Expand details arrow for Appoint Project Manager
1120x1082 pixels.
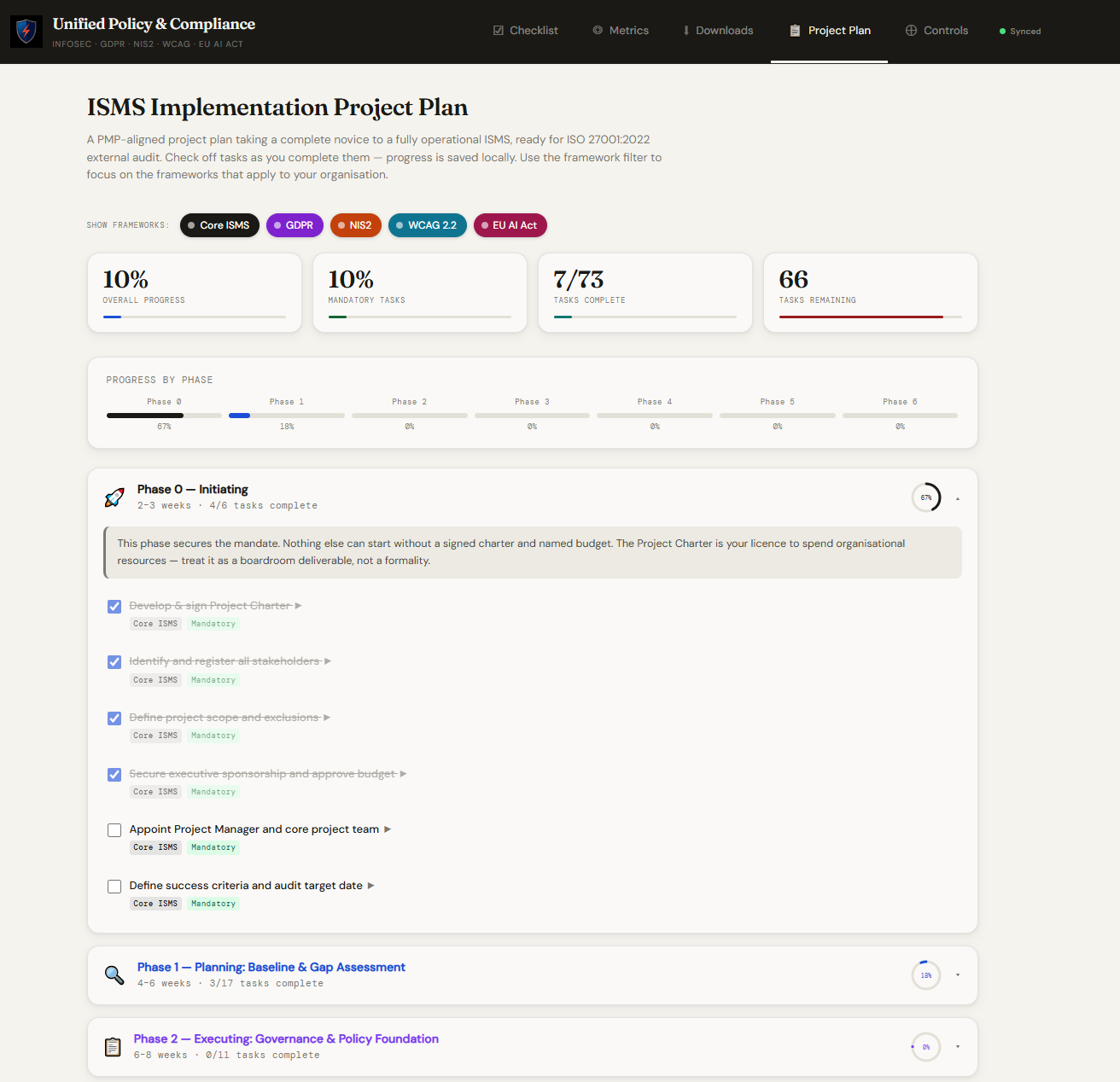388,829
